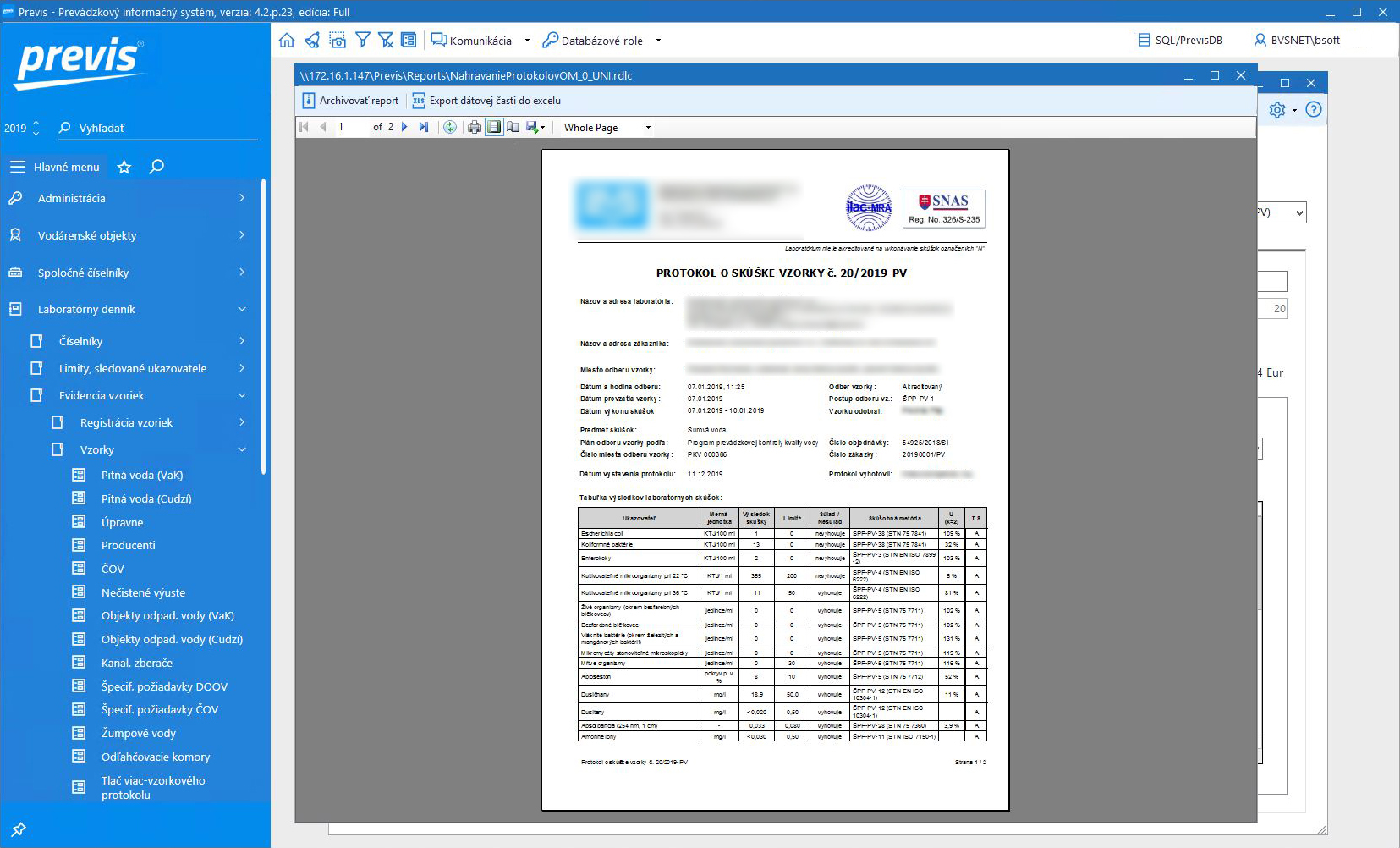The image size is (1400, 848).
Task: Open the Whole Page zoom dropdown
Action: click(x=608, y=128)
